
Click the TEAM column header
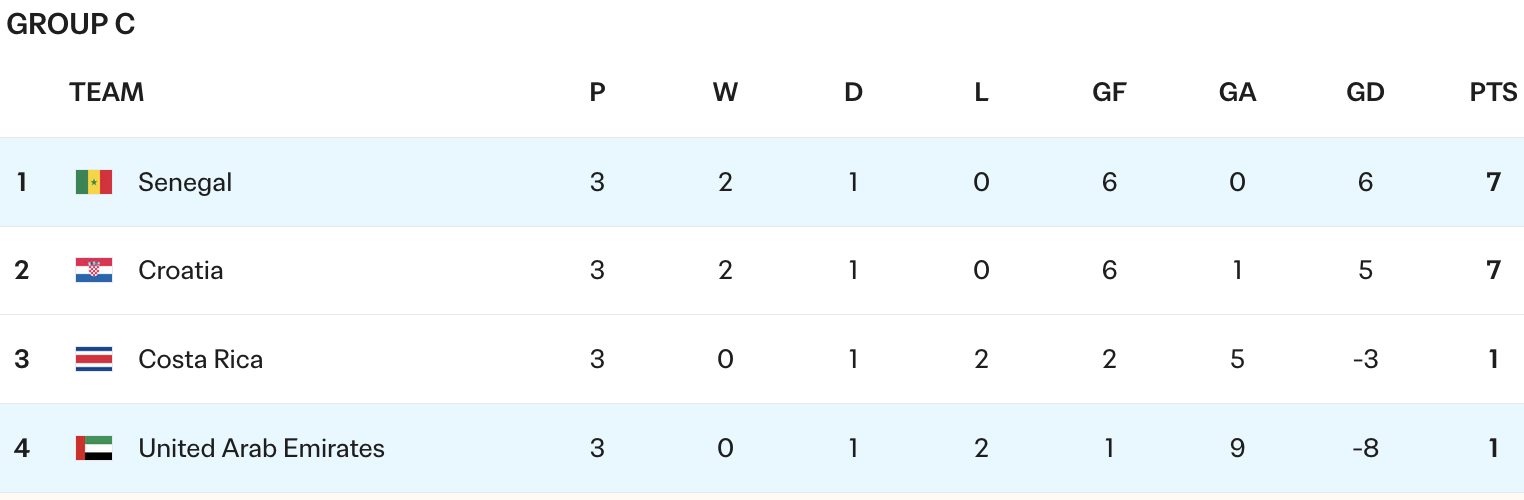pos(107,93)
